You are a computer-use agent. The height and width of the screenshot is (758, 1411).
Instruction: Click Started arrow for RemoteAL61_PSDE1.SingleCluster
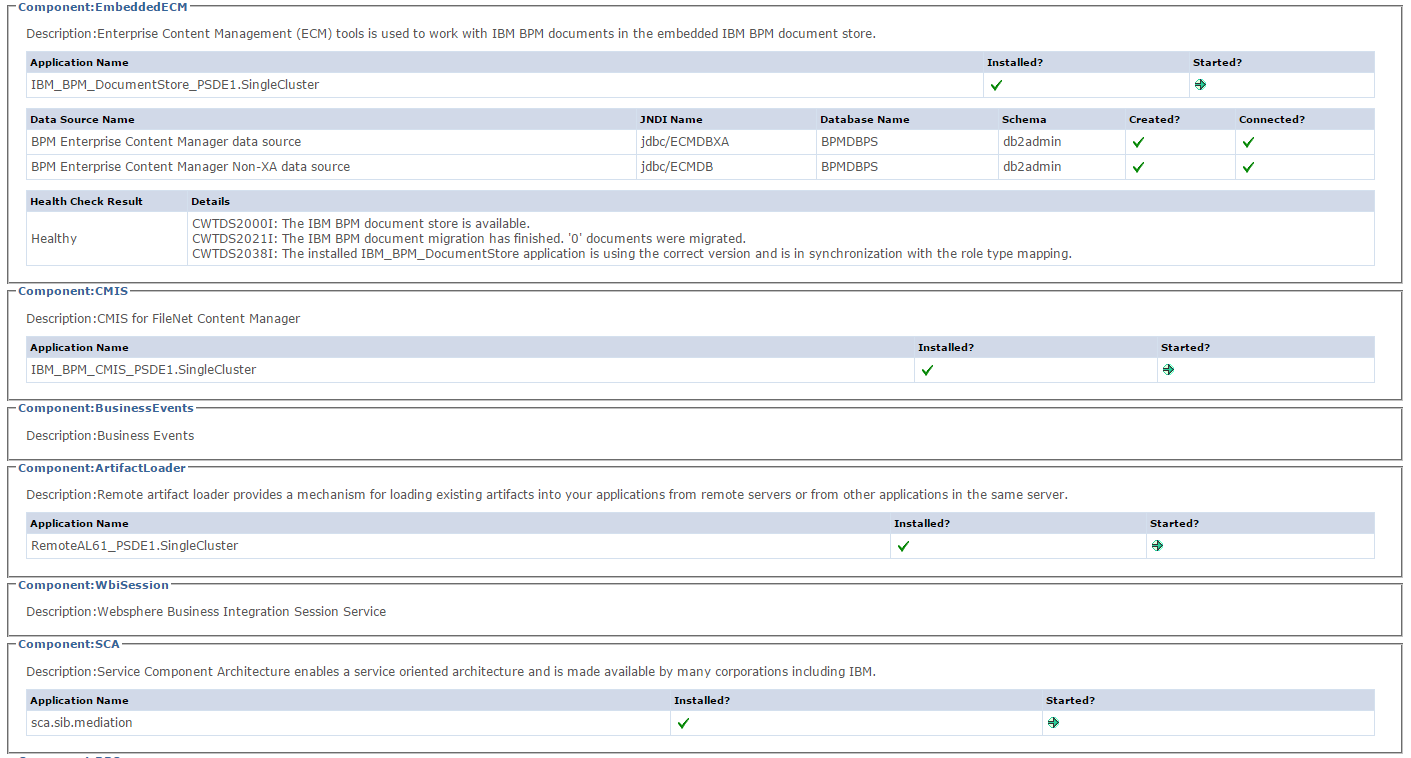[1157, 546]
